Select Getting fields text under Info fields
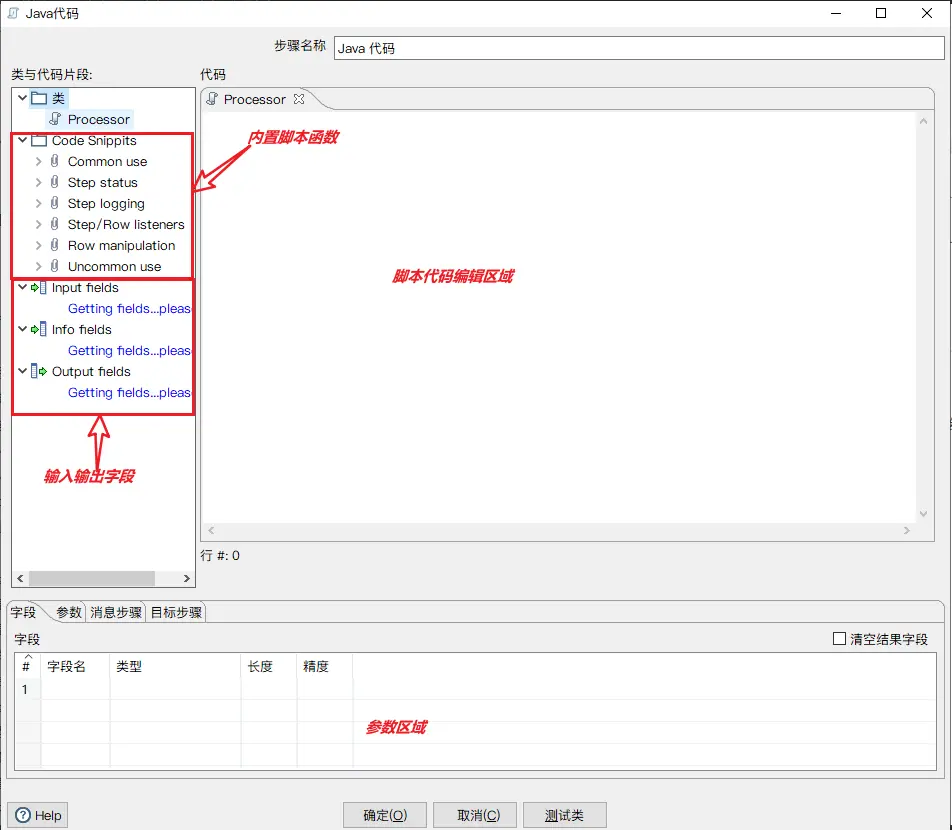This screenshot has width=952, height=830. tap(129, 350)
